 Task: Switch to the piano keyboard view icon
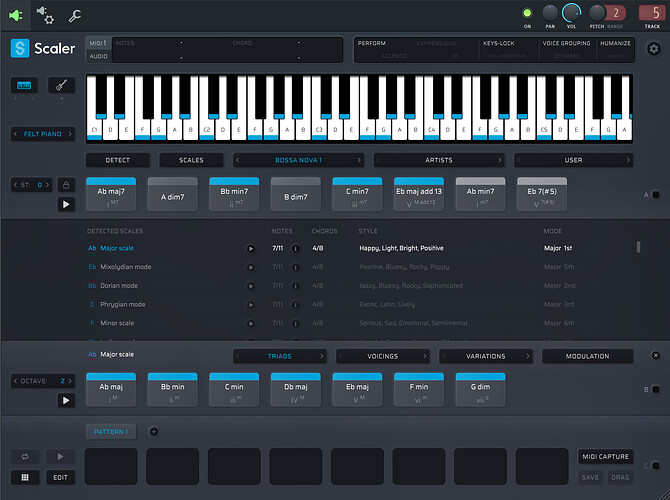point(24,85)
